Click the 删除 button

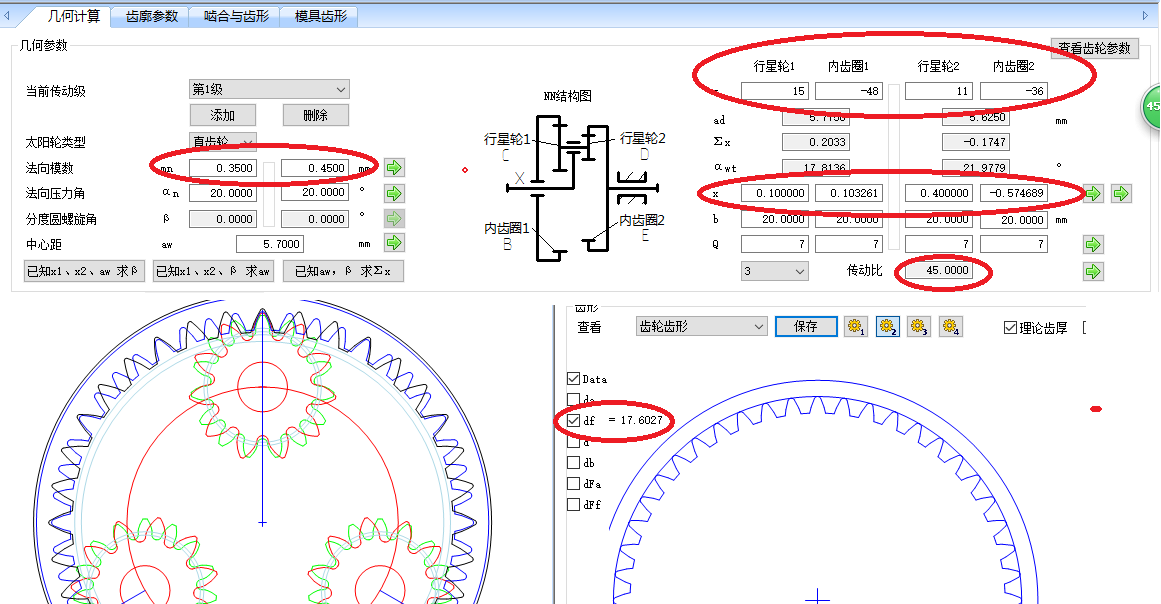pyautogui.click(x=315, y=115)
